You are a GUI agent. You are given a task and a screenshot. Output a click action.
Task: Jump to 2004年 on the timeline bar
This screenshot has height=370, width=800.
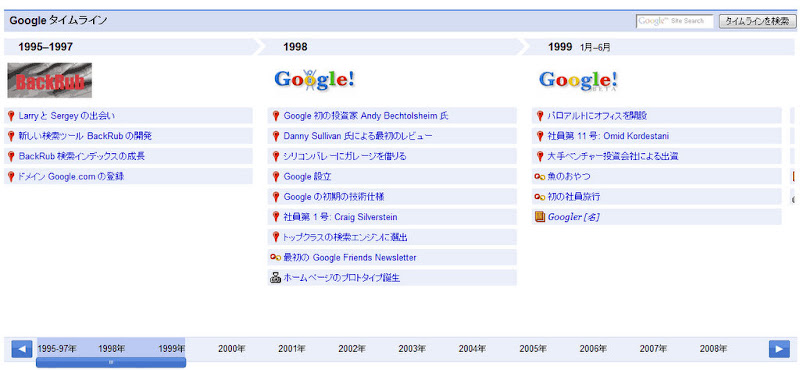472,349
